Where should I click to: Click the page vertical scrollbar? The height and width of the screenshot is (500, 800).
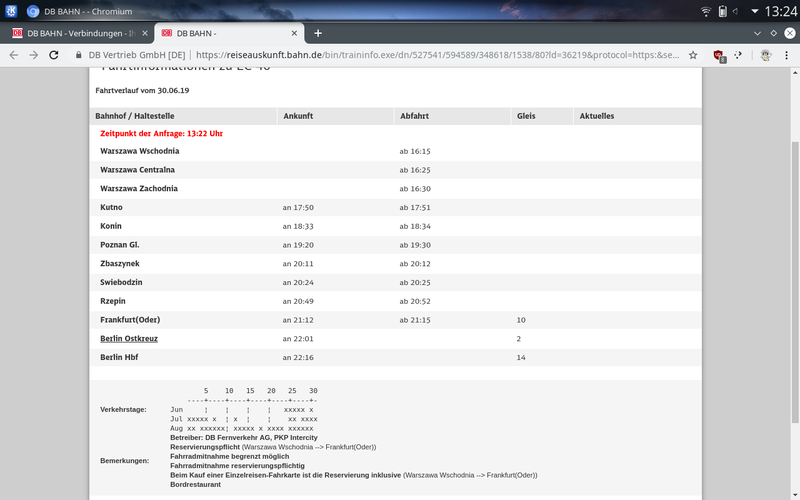click(795, 281)
